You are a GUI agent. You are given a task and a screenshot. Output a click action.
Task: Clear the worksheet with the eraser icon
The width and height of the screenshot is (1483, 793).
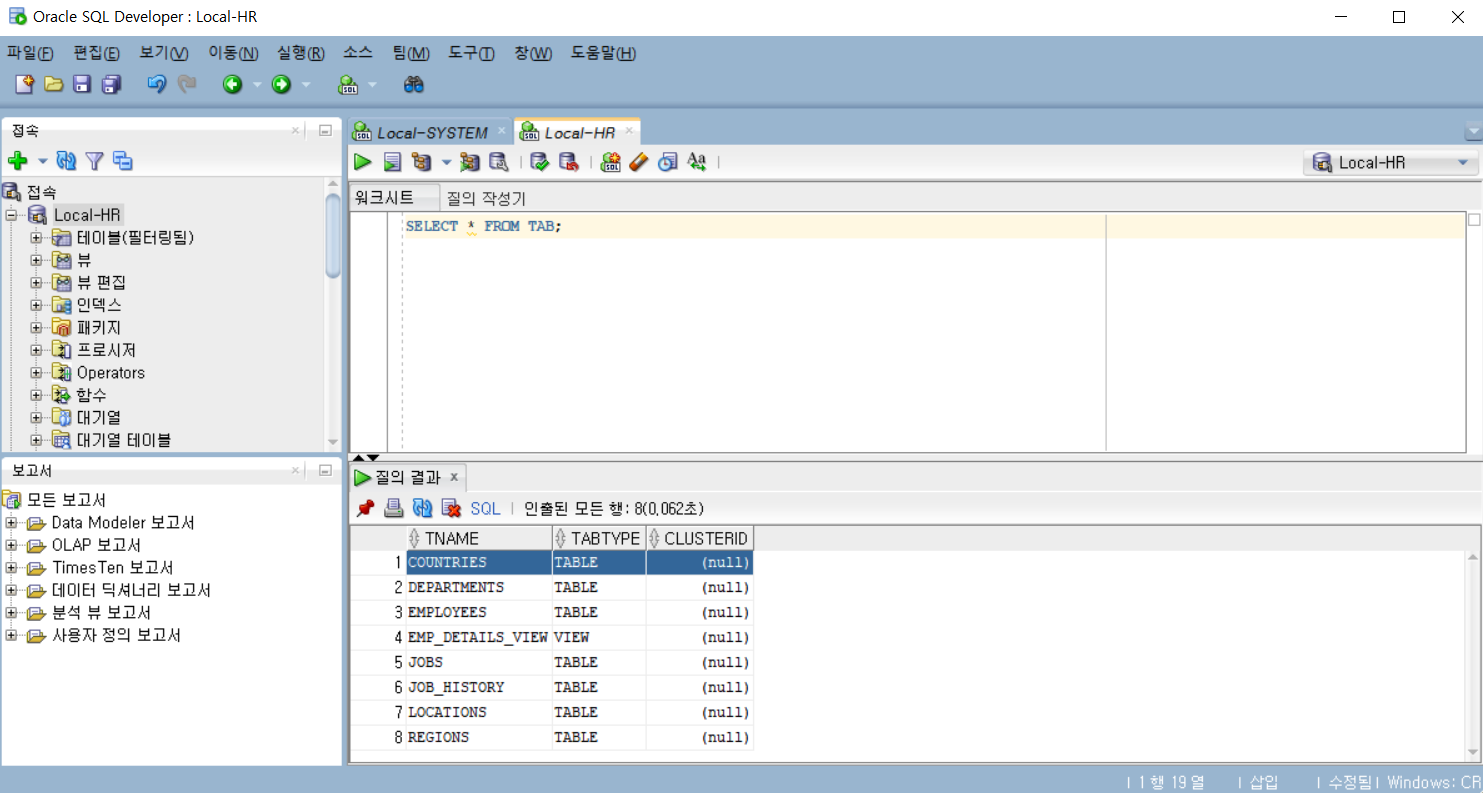[x=639, y=162]
